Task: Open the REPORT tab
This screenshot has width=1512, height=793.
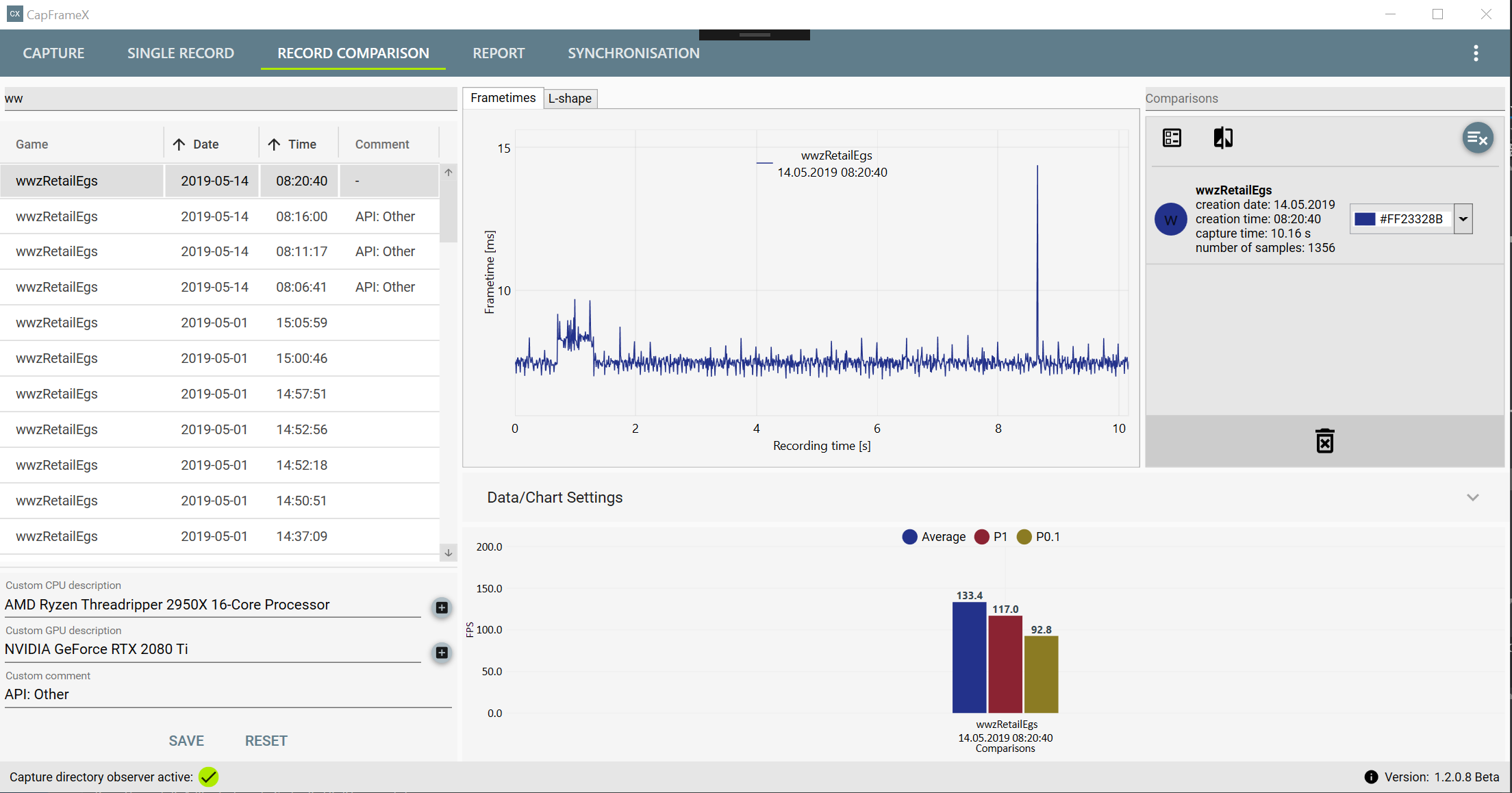Action: pos(499,53)
